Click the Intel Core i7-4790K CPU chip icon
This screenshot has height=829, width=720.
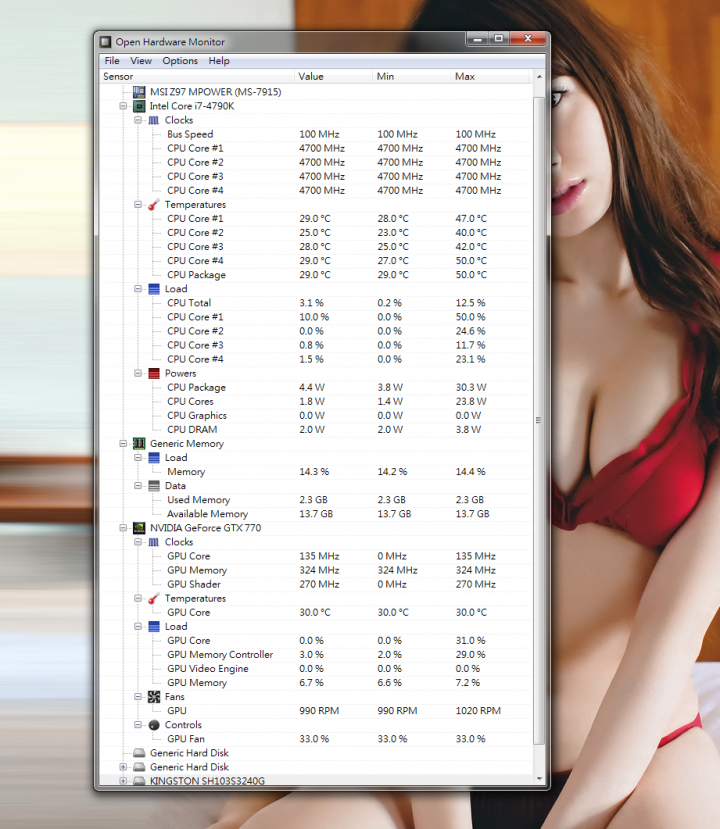pyautogui.click(x=139, y=106)
